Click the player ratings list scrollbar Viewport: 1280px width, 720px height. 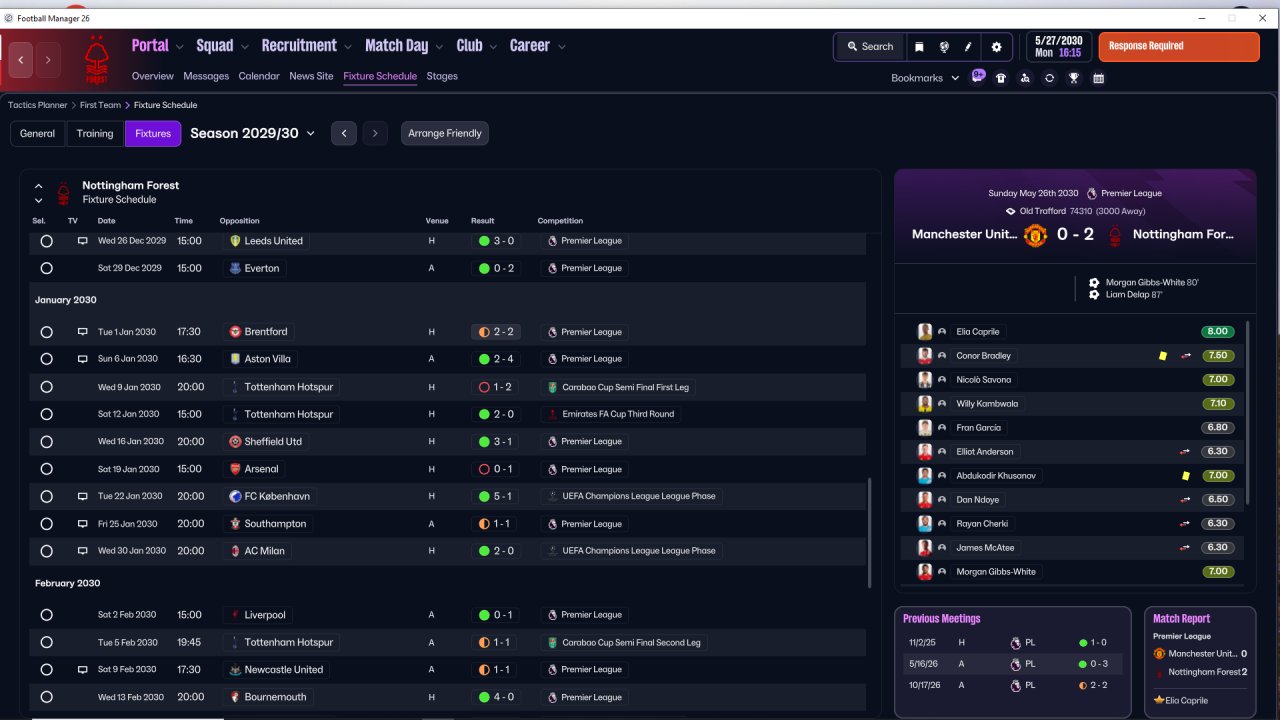pos(1249,414)
